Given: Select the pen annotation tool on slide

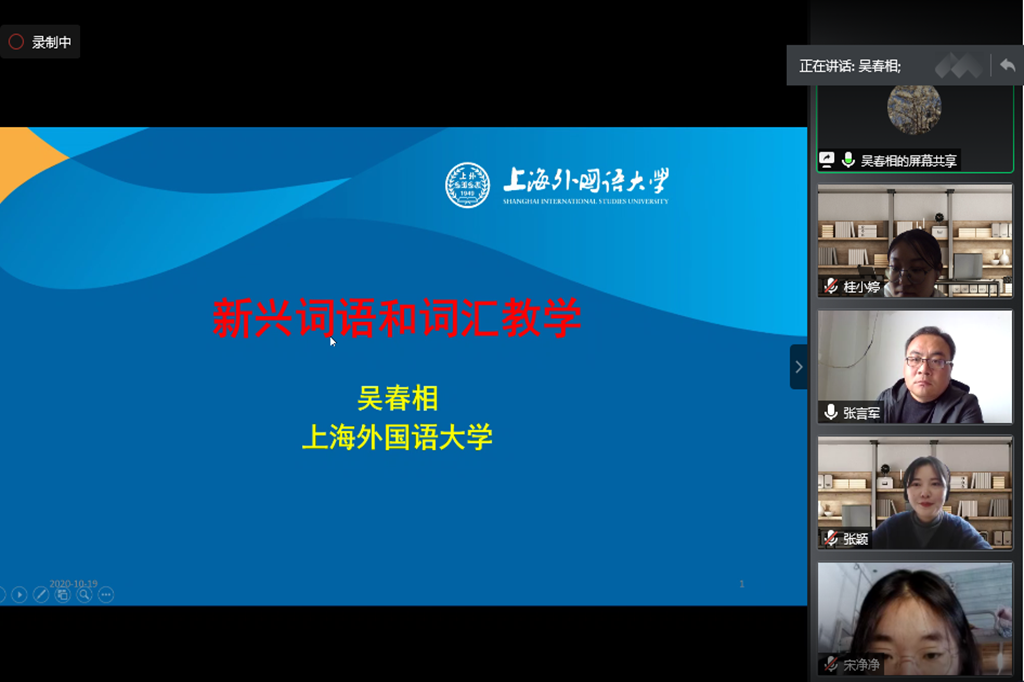Looking at the screenshot, I should [41, 595].
